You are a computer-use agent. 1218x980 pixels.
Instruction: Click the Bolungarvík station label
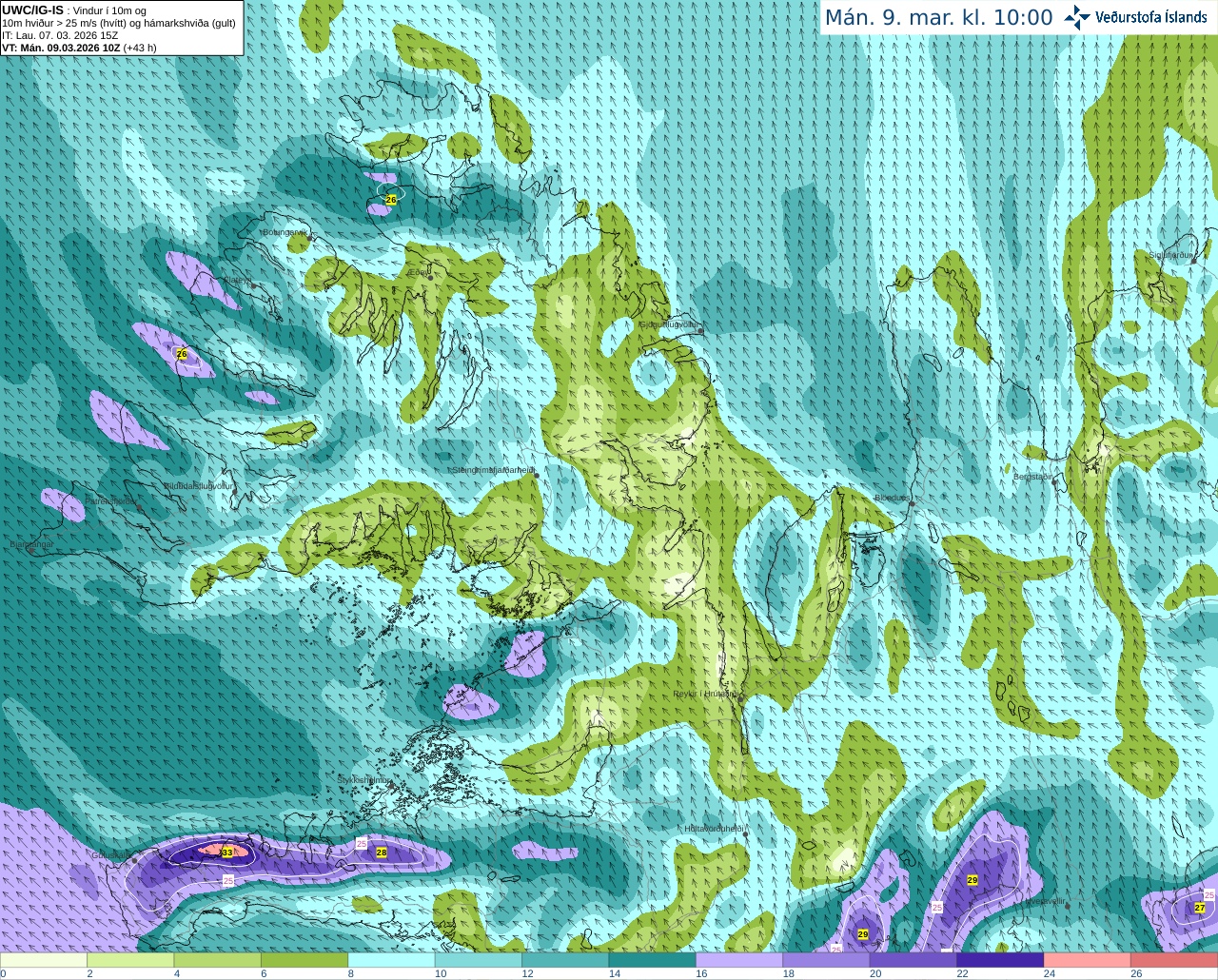284,231
